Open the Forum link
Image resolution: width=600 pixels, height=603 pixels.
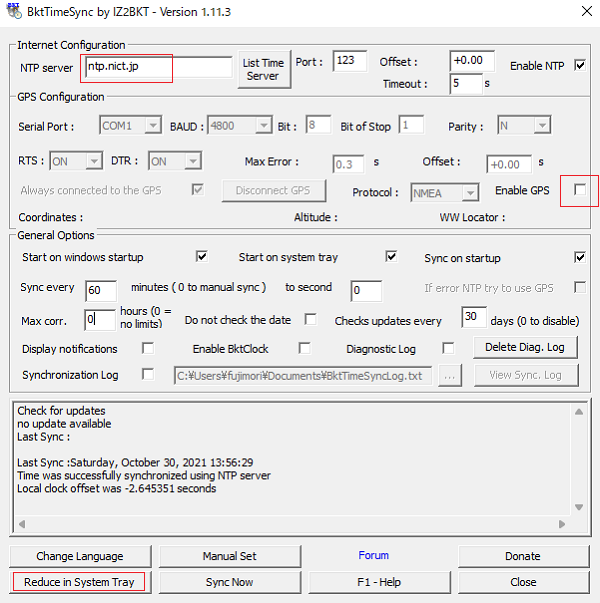pyautogui.click(x=374, y=556)
